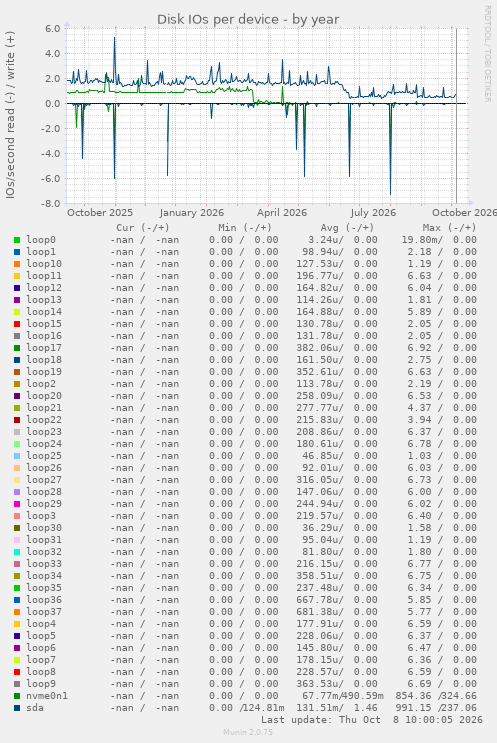Click sda max value '991.15'
The width and height of the screenshot is (497, 743).
tap(412, 708)
